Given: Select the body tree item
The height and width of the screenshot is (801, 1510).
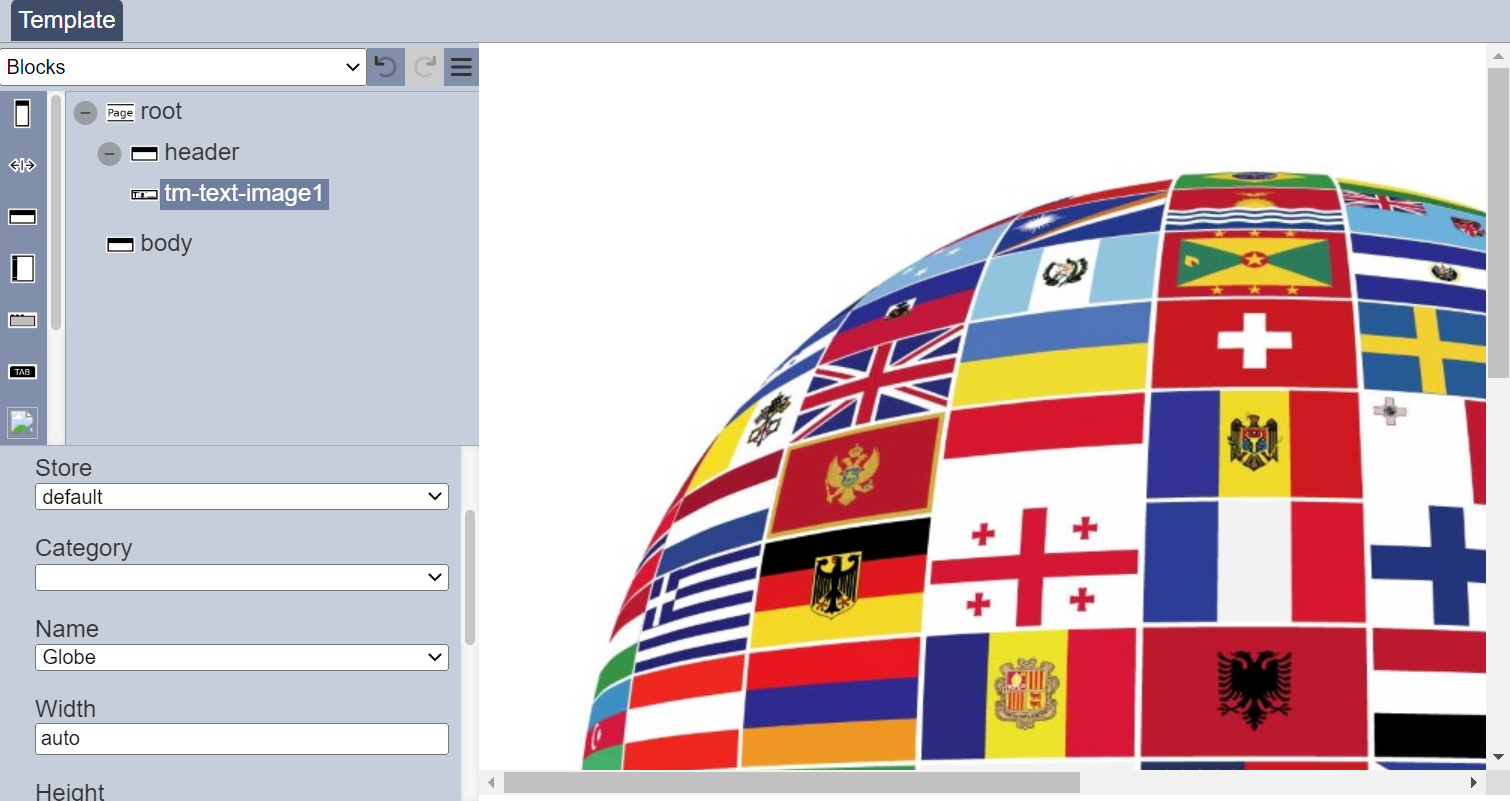Looking at the screenshot, I should tap(166, 243).
